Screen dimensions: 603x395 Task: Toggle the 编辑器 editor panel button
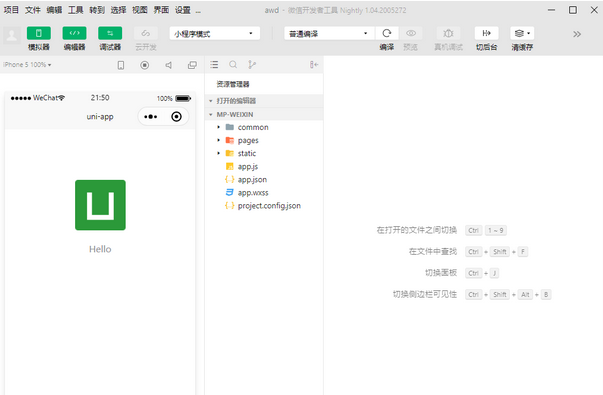pyautogui.click(x=74, y=33)
